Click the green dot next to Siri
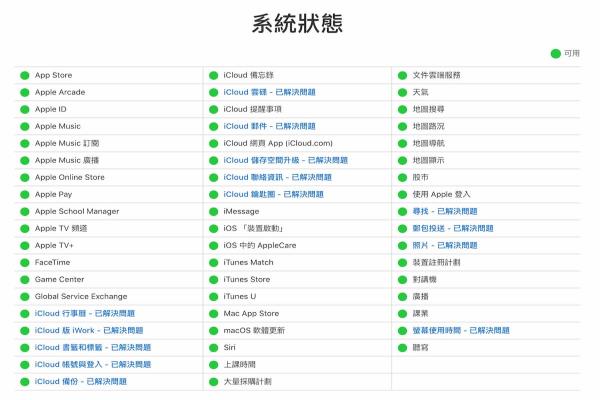Screen dimensions: 600x400 (x=214, y=348)
